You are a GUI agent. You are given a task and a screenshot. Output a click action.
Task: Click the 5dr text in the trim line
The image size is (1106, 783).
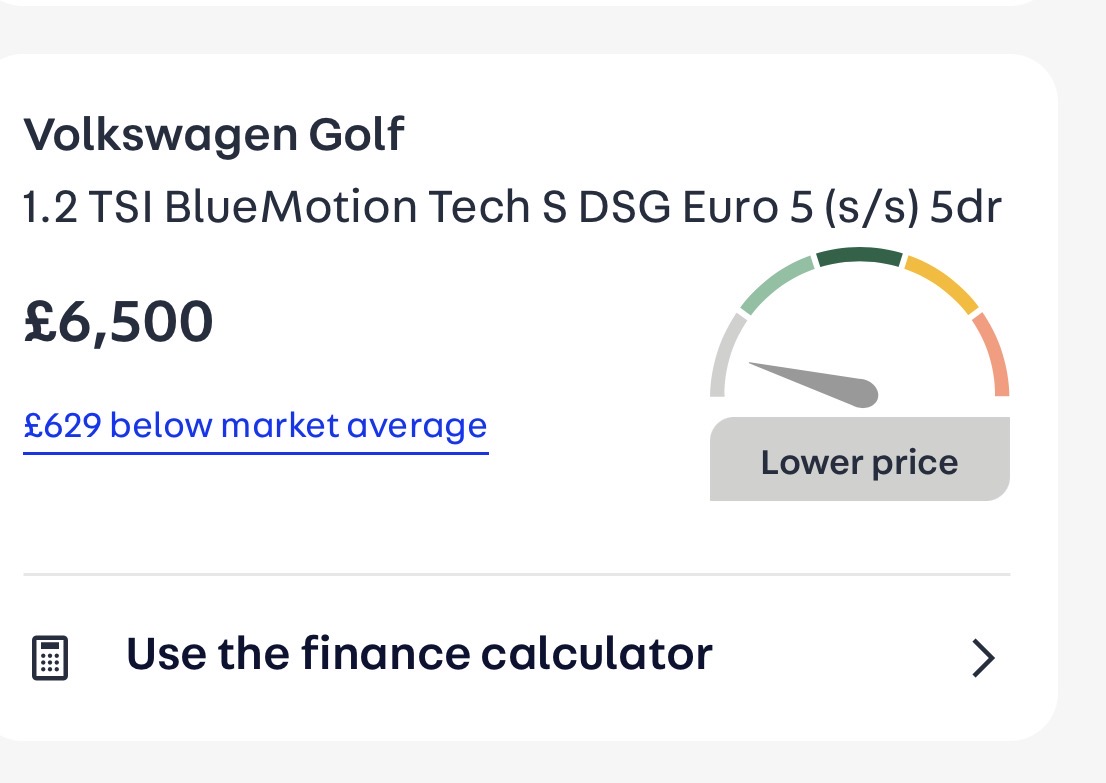point(966,207)
